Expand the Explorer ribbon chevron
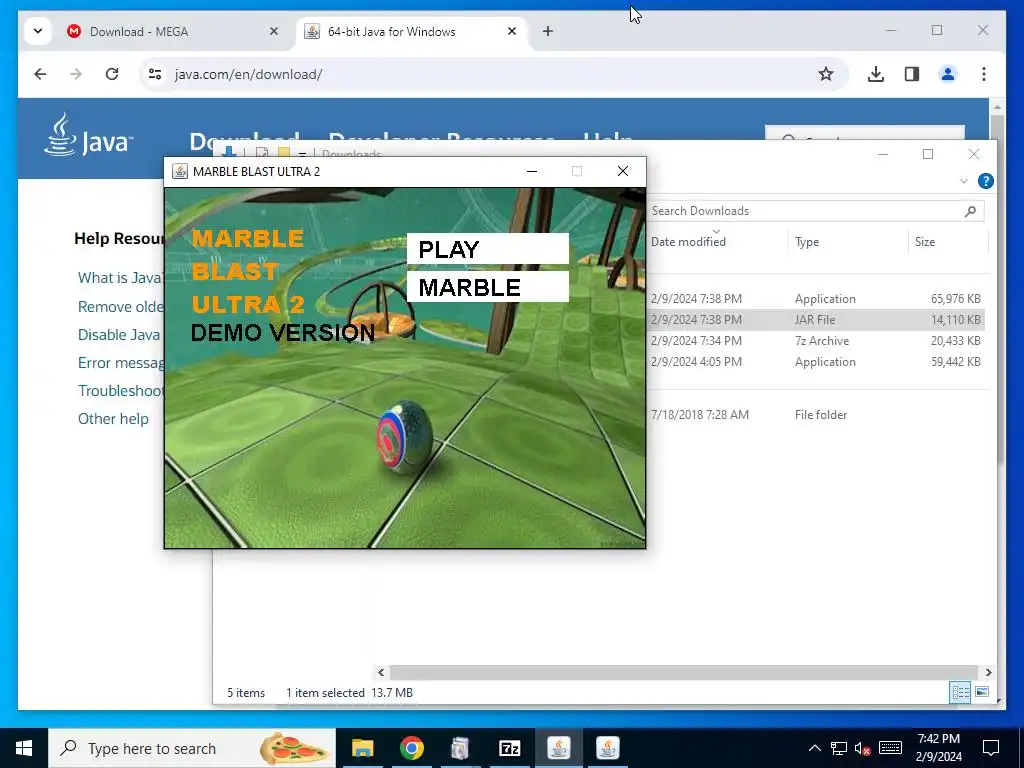The width and height of the screenshot is (1024, 768). [x=963, y=181]
